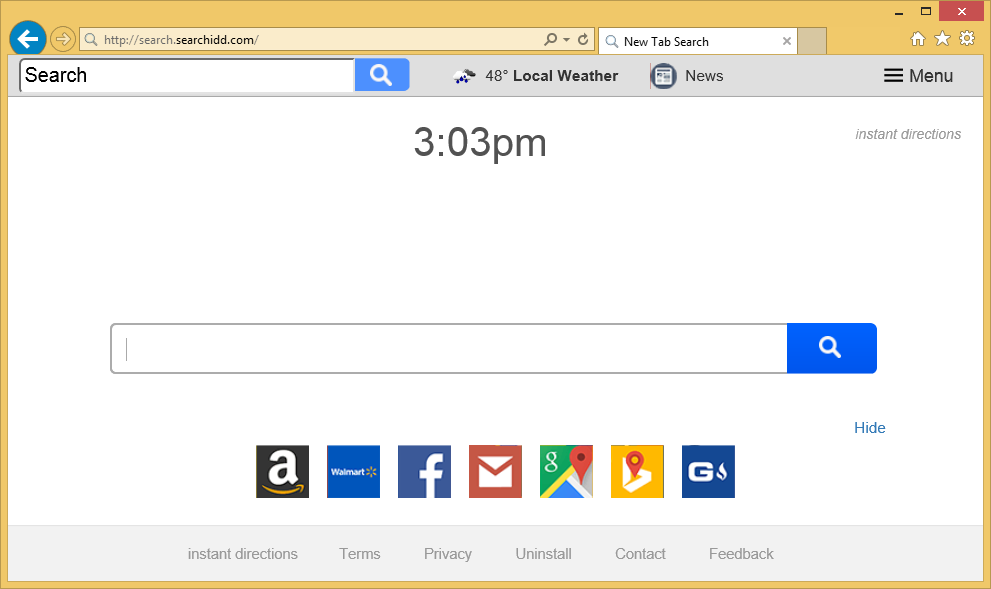Screen dimensions: 991x589
Task: Open the Walmart shortcut tile
Action: coord(353,471)
